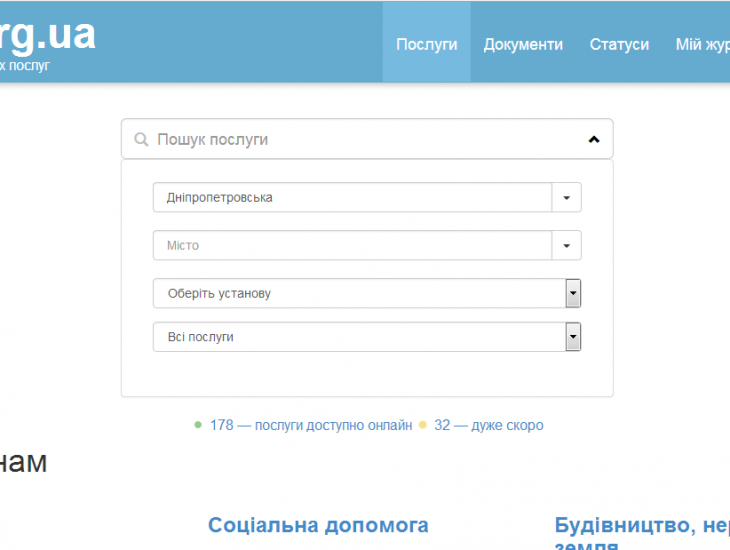Open the Місто dropdown arrow
This screenshot has height=550, width=730.
566,245
